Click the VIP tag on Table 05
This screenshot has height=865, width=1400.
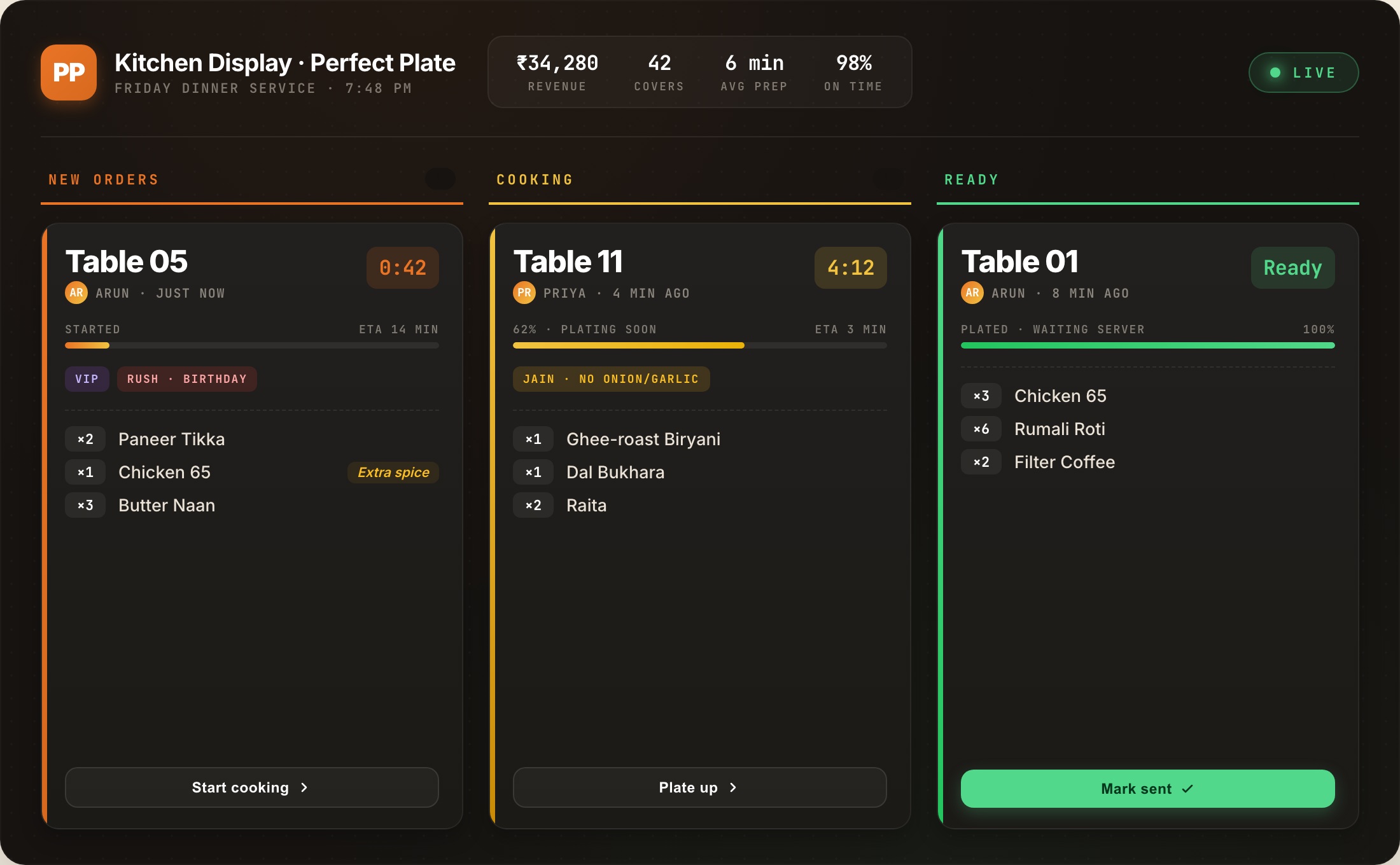pyautogui.click(x=87, y=379)
